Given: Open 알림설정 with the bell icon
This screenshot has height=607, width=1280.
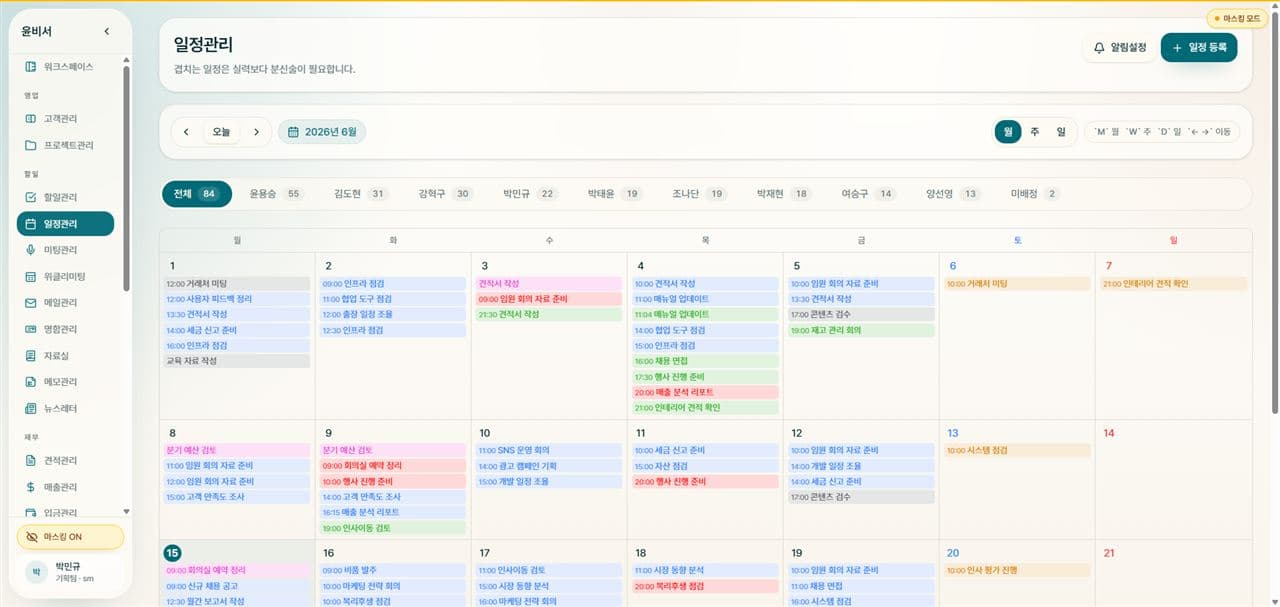Looking at the screenshot, I should click(1119, 47).
